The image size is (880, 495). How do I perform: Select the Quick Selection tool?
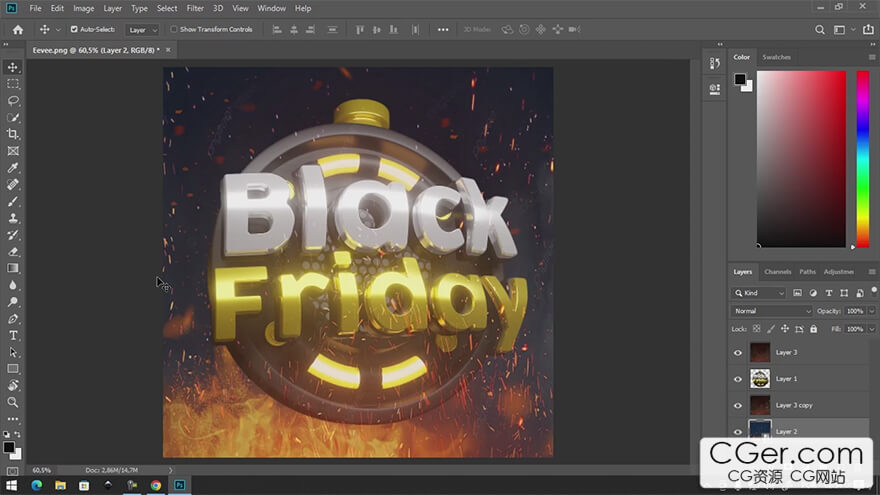click(x=13, y=118)
